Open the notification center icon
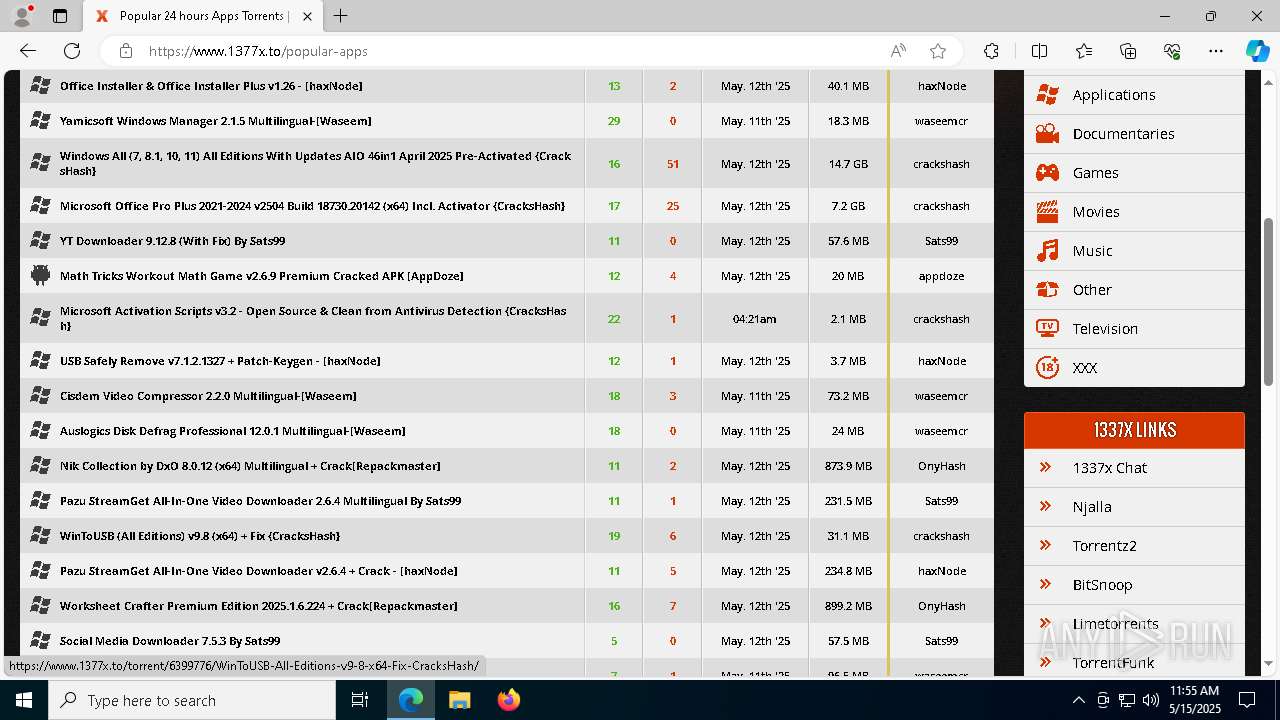This screenshot has width=1280, height=720. click(1247, 700)
